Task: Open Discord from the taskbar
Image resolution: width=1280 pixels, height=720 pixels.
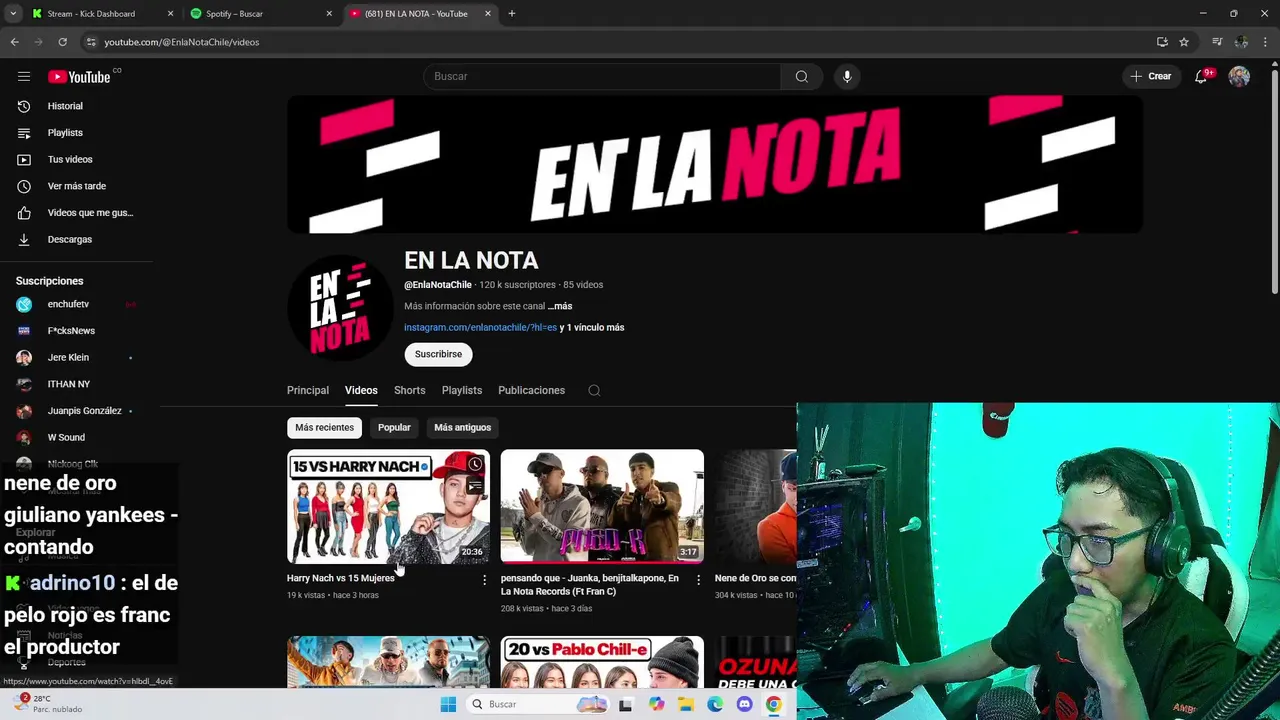Action: [x=744, y=705]
